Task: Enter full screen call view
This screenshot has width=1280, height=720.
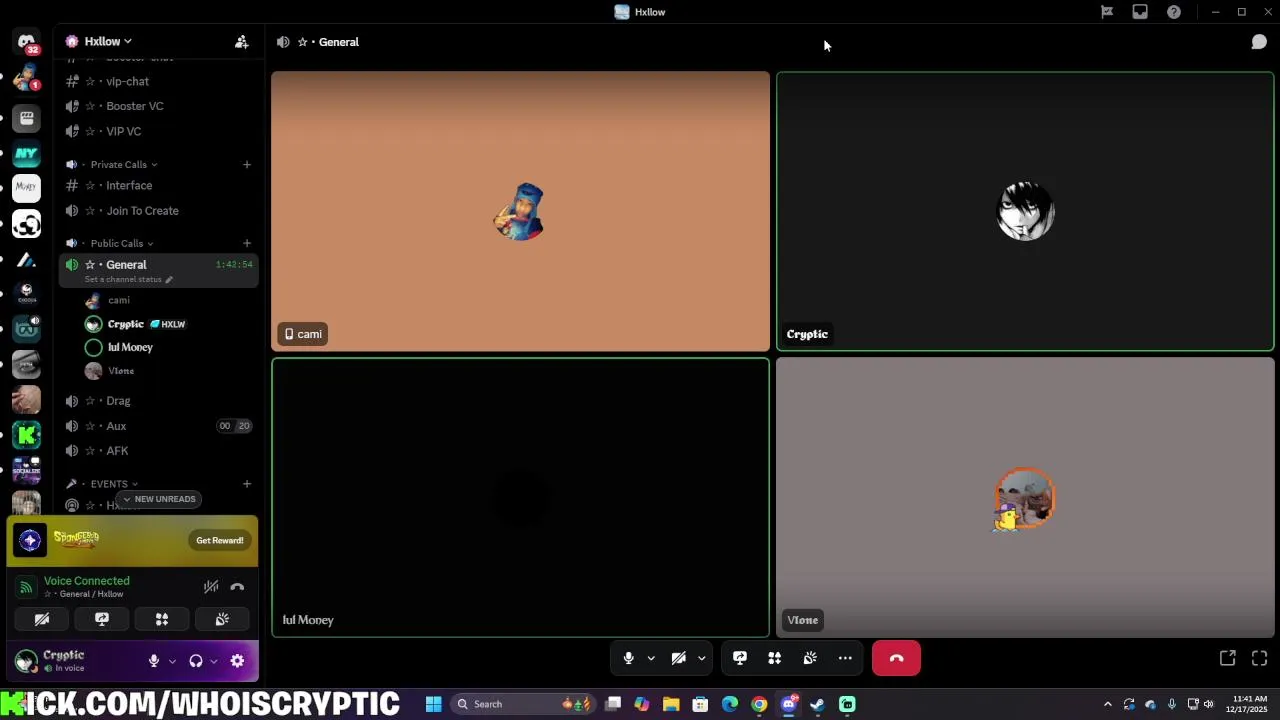Action: [1259, 658]
